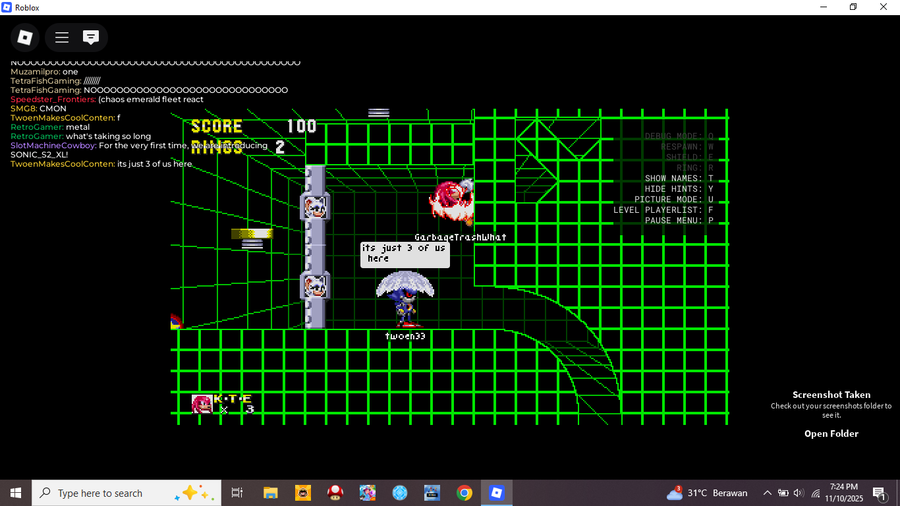The height and width of the screenshot is (506, 900).
Task: Open the clock showing 7:24 PM
Action: [x=844, y=493]
